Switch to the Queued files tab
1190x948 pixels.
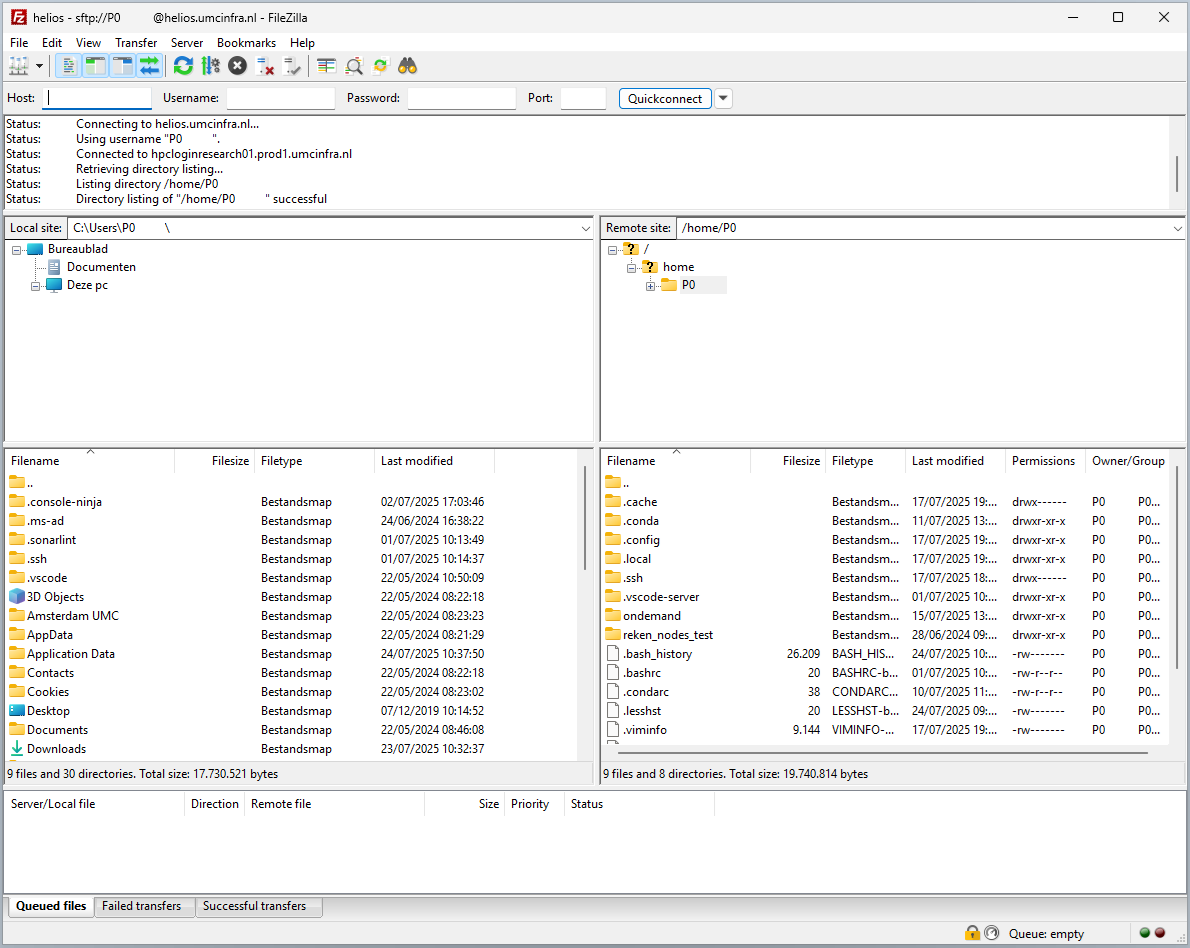click(51, 906)
